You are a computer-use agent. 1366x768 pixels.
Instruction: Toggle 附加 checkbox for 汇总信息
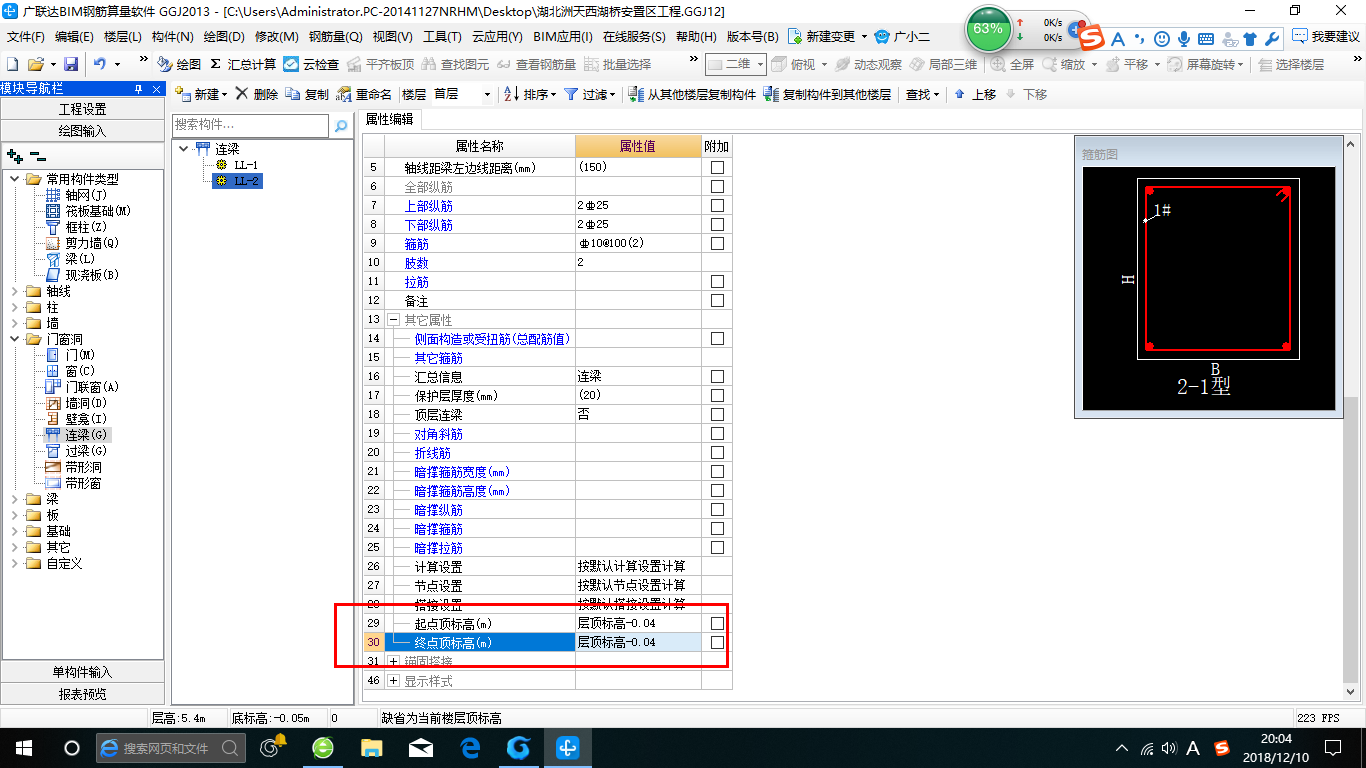point(717,377)
